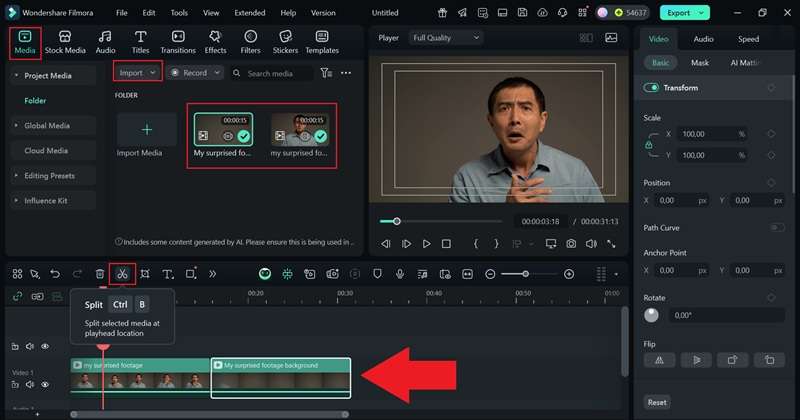Select the Text tool in timeline toolbar

coord(167,274)
